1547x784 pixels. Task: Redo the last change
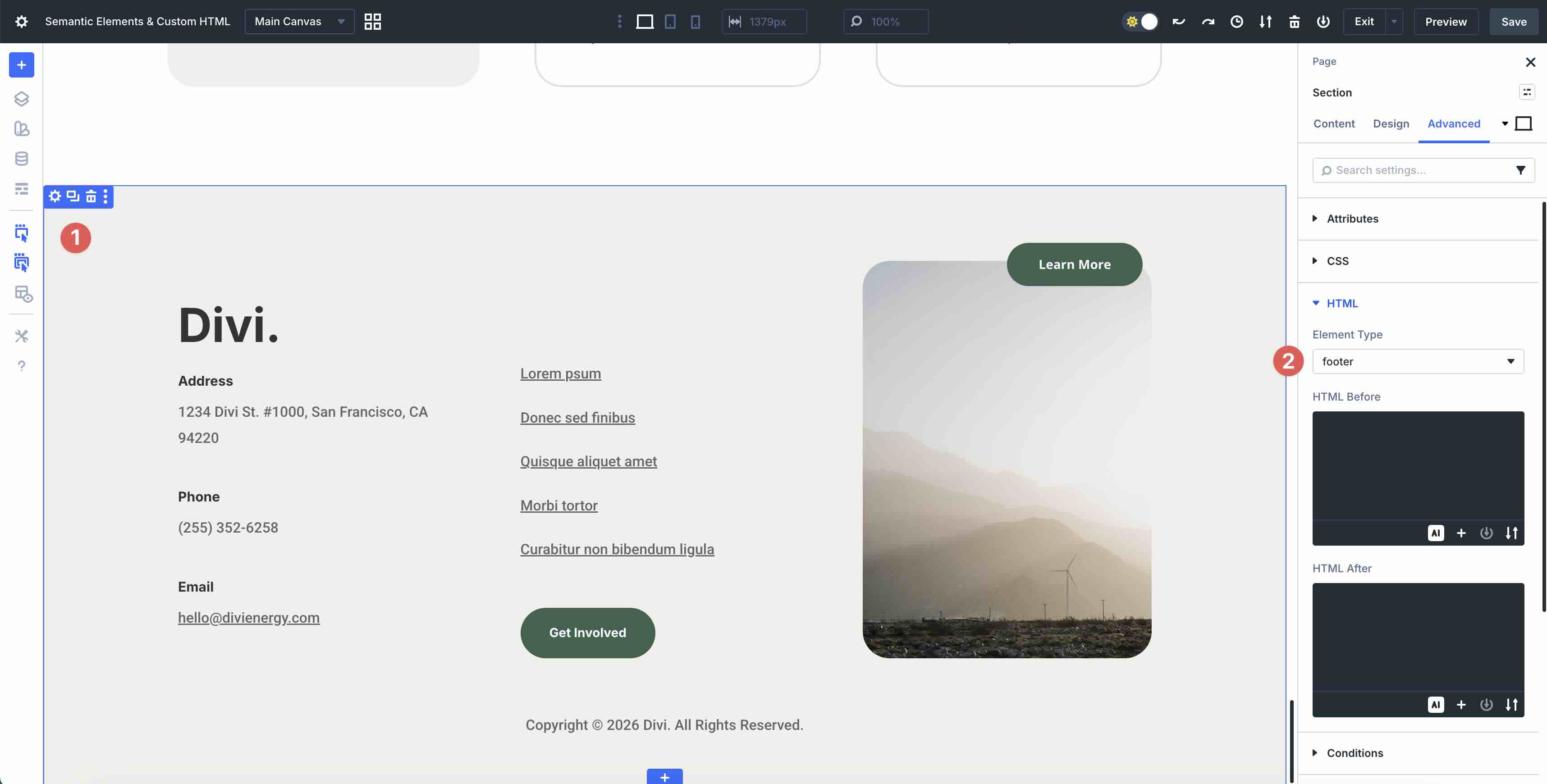pyautogui.click(x=1208, y=21)
